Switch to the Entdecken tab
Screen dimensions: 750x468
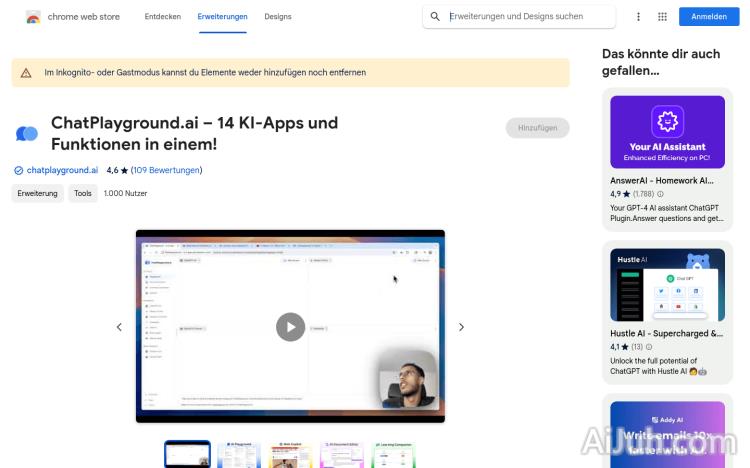pos(163,17)
